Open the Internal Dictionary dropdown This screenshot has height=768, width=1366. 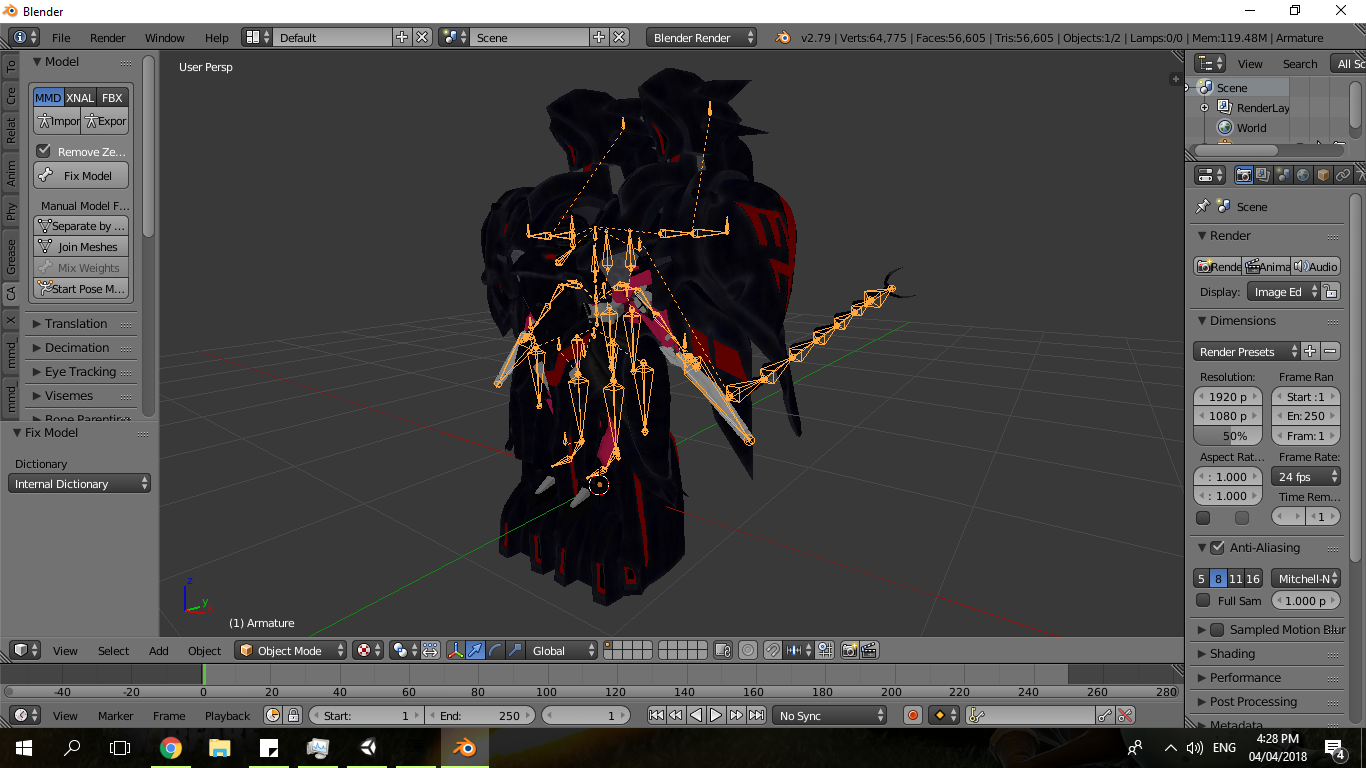tap(80, 483)
